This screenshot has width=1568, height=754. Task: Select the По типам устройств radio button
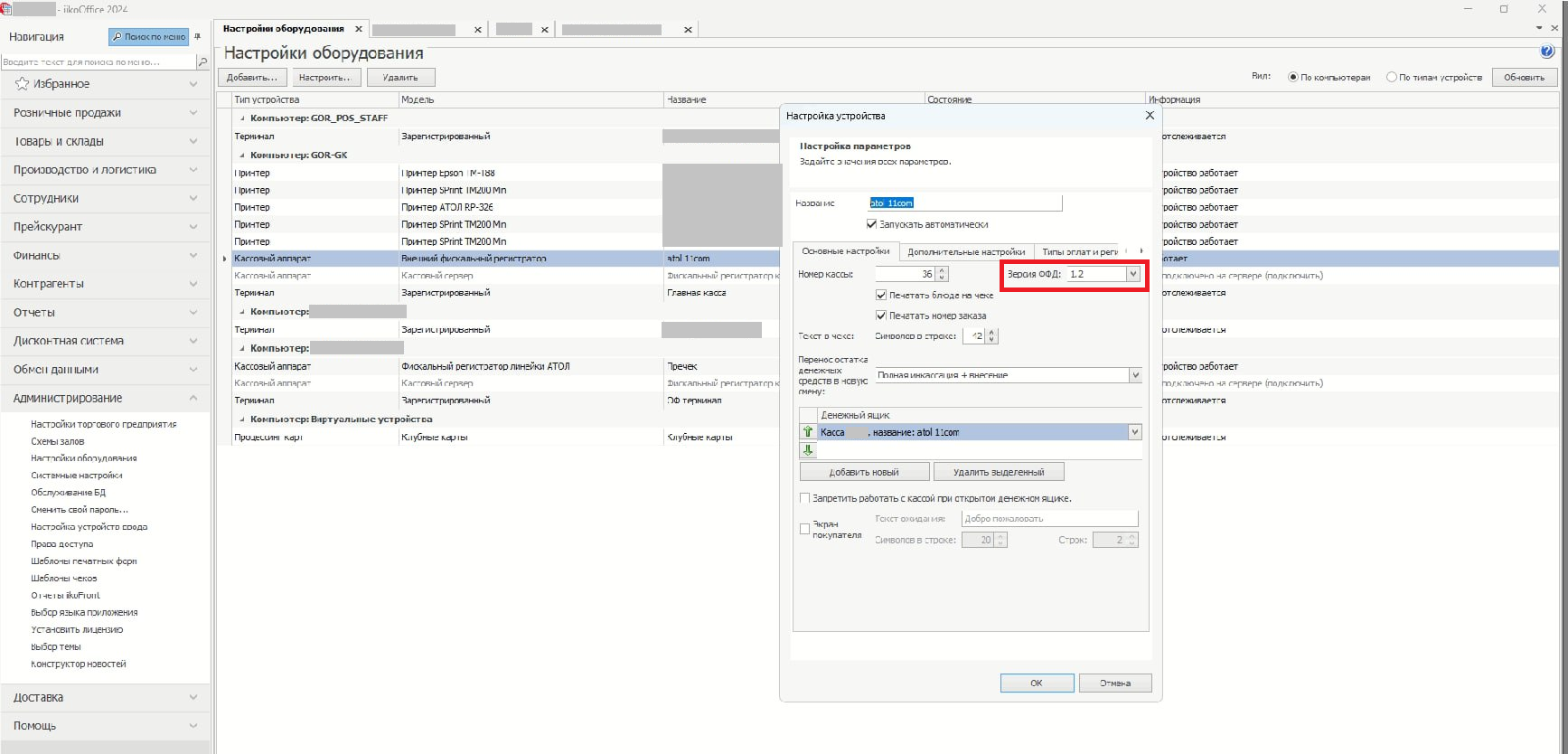pyautogui.click(x=1392, y=78)
